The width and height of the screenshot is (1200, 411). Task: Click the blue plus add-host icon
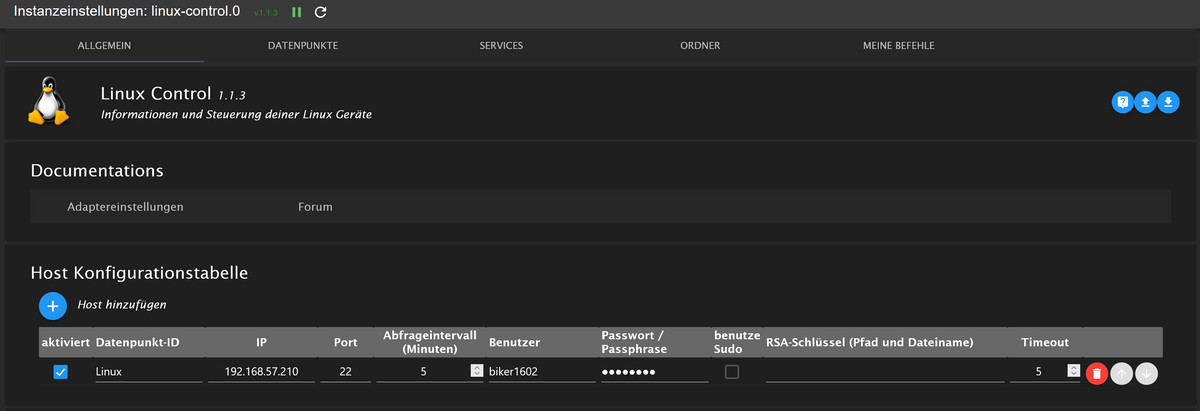click(x=53, y=305)
